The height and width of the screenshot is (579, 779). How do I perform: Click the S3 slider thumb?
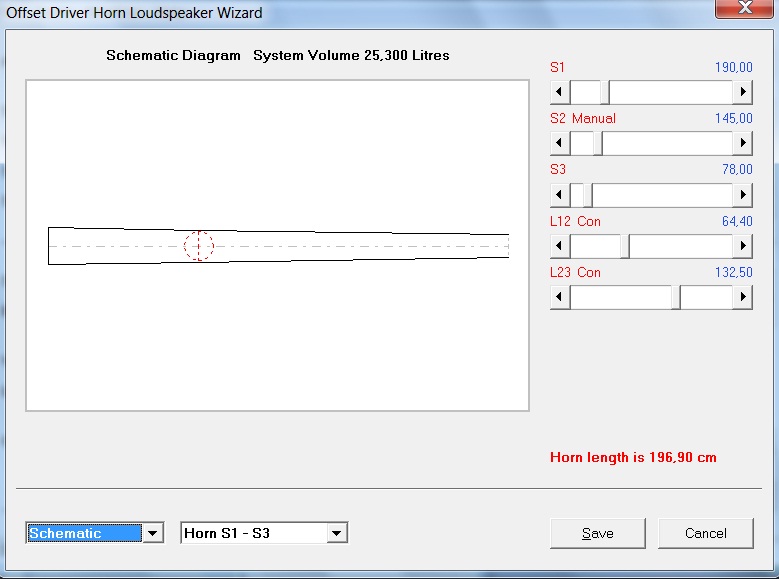click(588, 194)
